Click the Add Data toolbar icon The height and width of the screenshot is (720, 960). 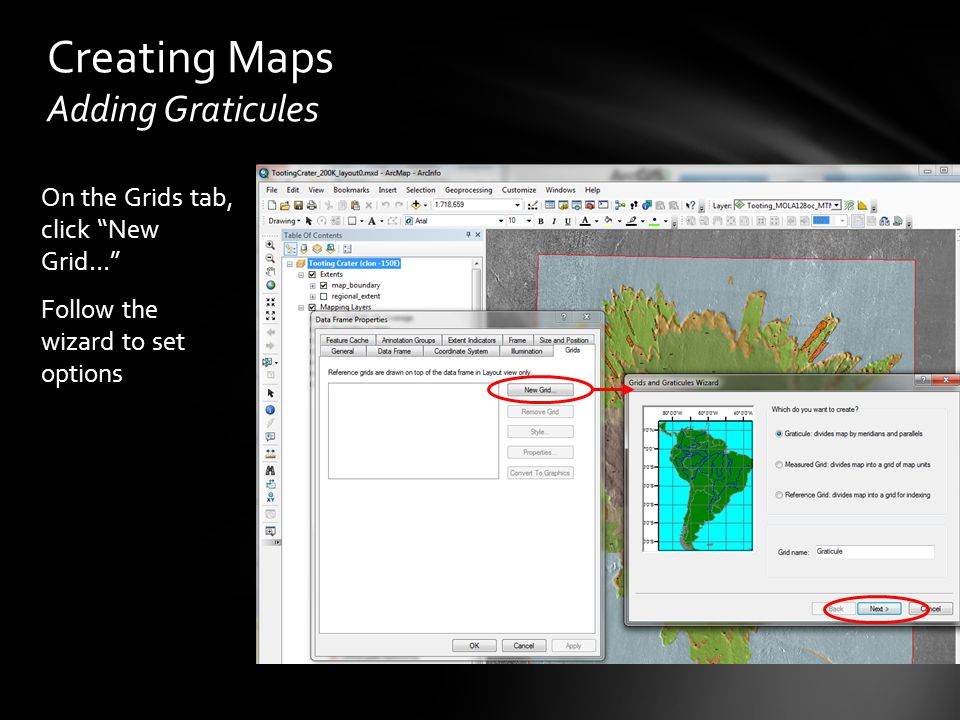tap(416, 205)
